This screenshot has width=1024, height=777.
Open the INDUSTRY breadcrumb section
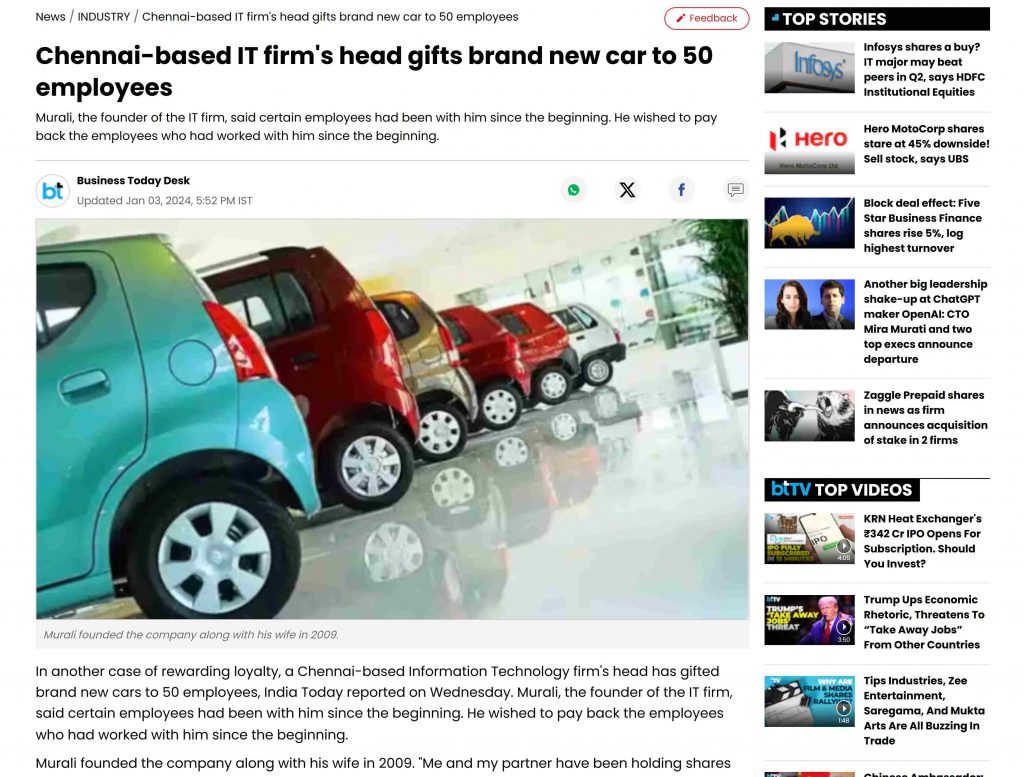tap(104, 17)
